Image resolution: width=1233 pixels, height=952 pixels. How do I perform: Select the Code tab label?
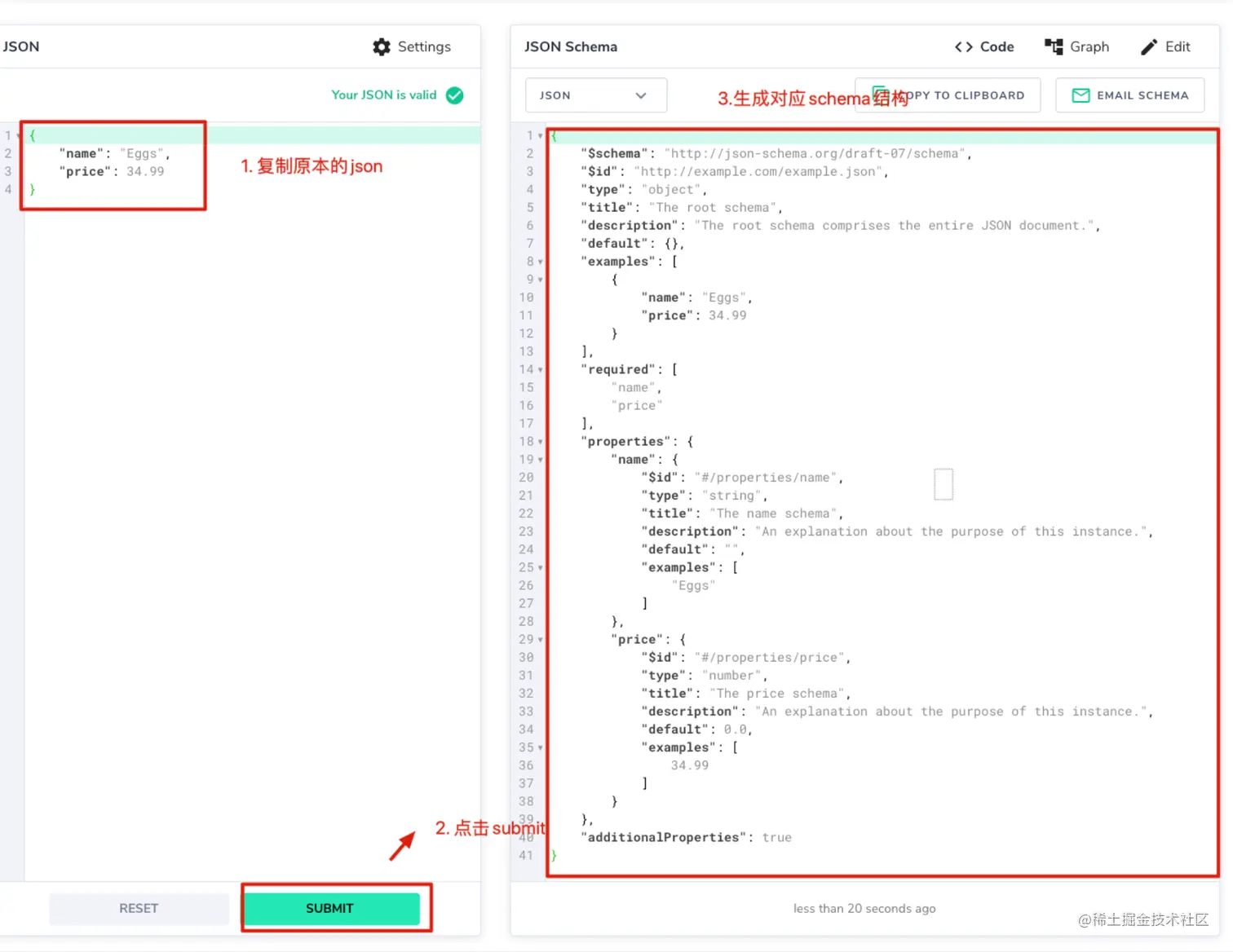pyautogui.click(x=997, y=47)
